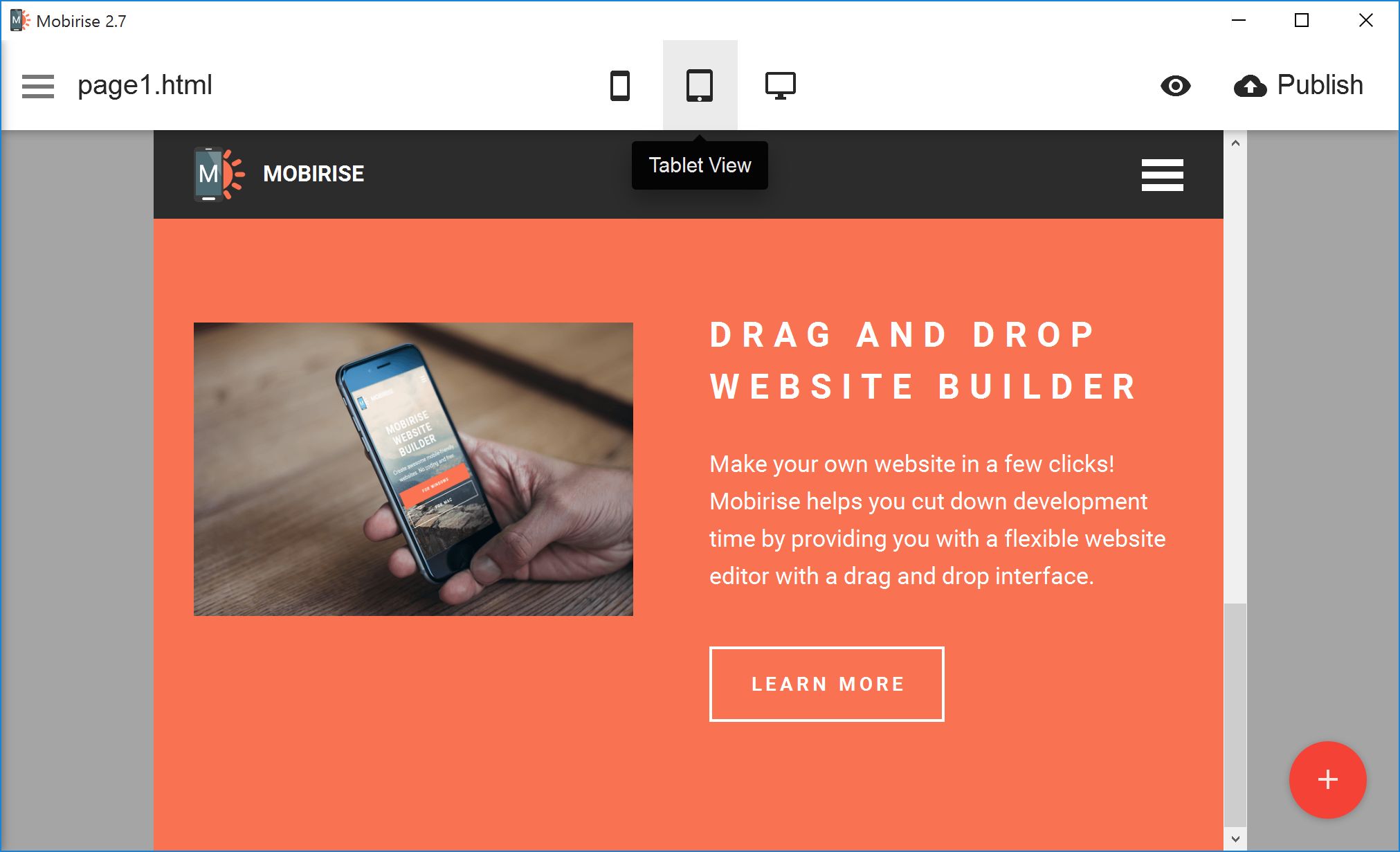Click the Publish button
This screenshot has width=1400, height=852.
pos(1299,84)
